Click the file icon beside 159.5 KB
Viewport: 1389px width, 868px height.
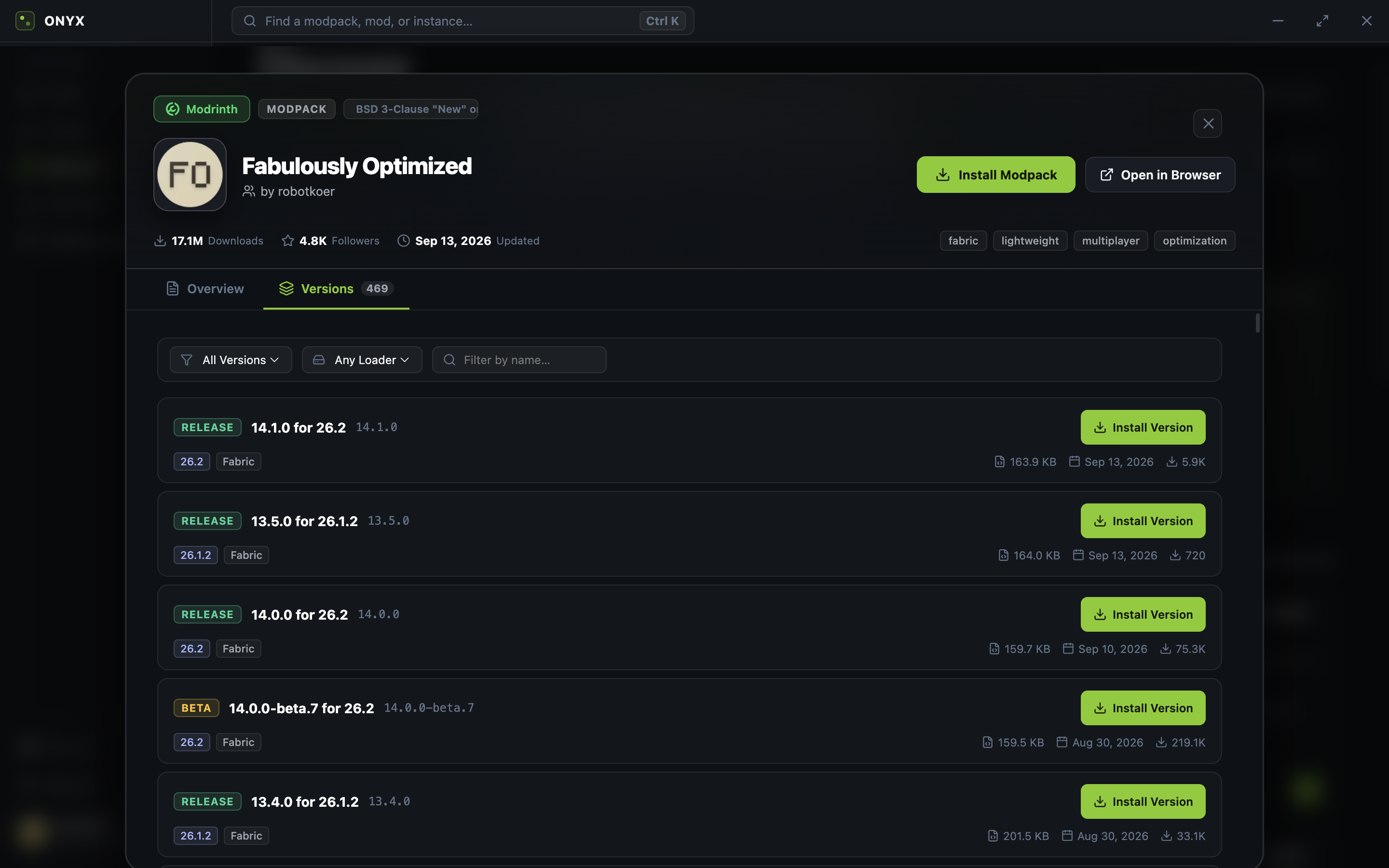coord(987,742)
